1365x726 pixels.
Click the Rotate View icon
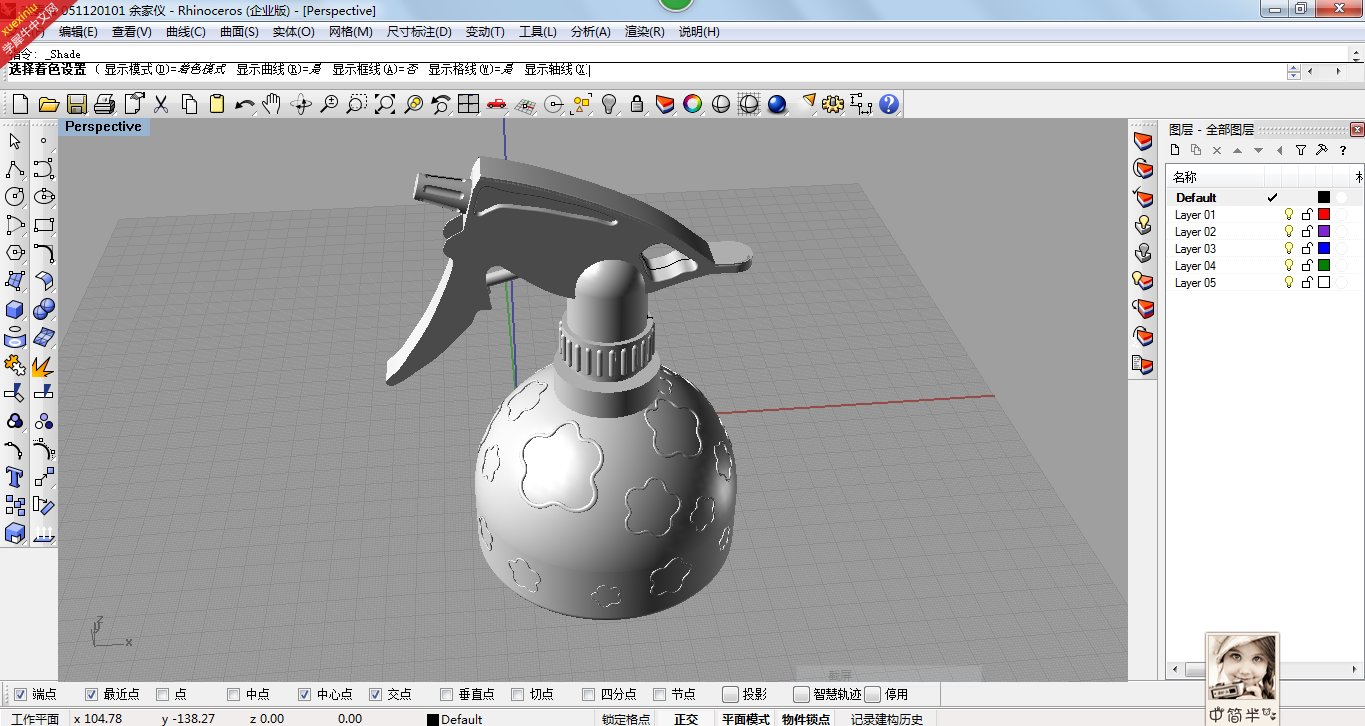click(301, 103)
